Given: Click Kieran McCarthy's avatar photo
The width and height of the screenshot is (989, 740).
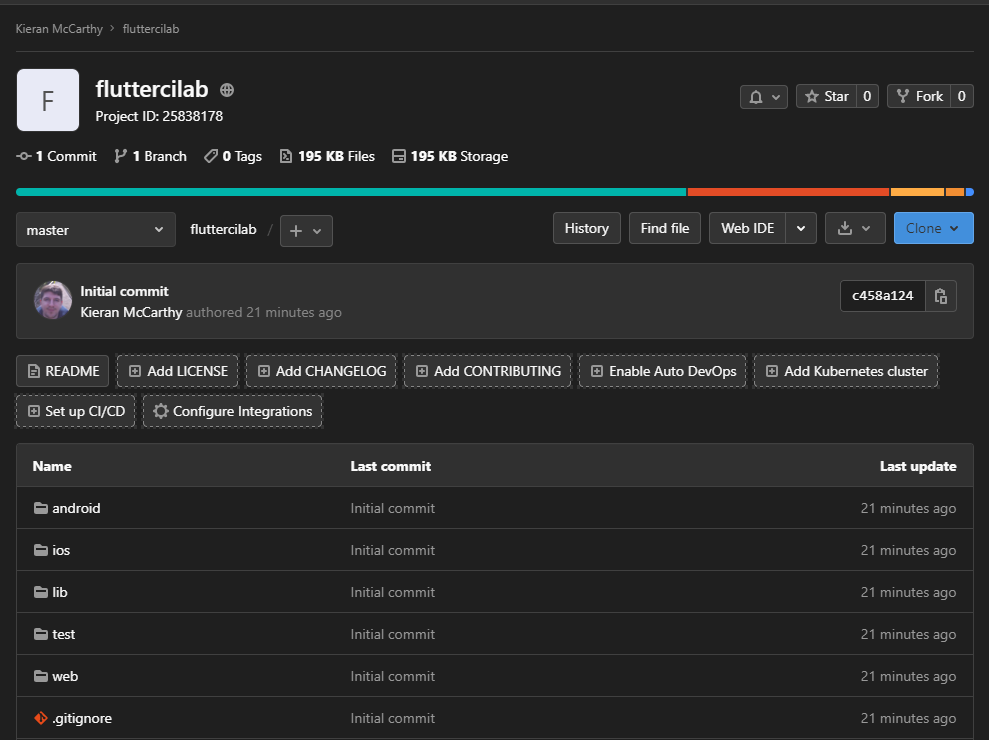Looking at the screenshot, I should point(53,300).
